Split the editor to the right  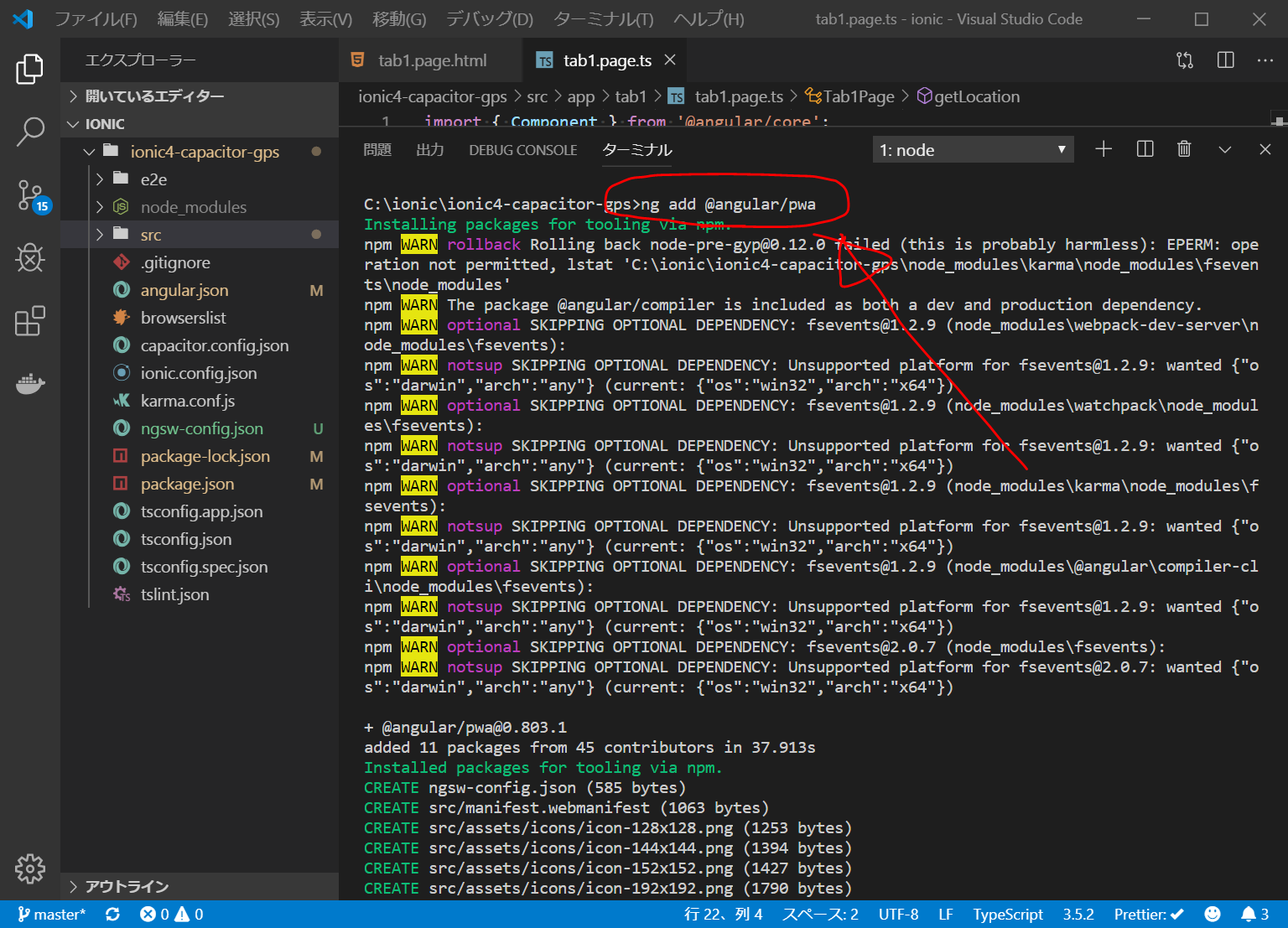click(1225, 60)
